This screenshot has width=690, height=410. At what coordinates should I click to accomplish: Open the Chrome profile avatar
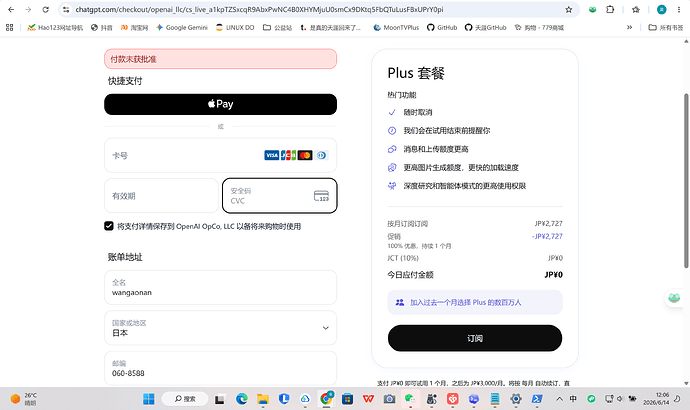pos(661,9)
